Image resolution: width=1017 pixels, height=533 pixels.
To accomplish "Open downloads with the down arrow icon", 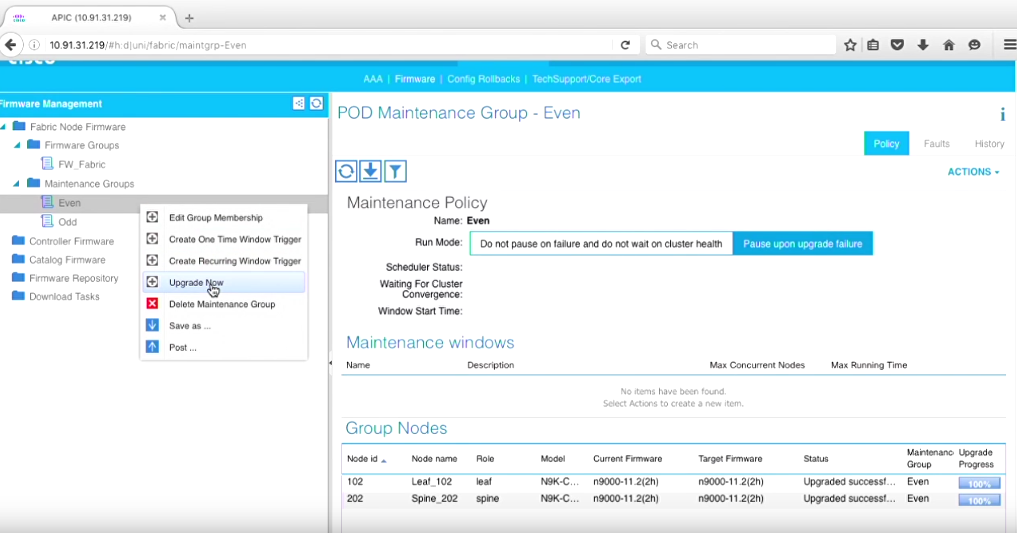I will (923, 45).
